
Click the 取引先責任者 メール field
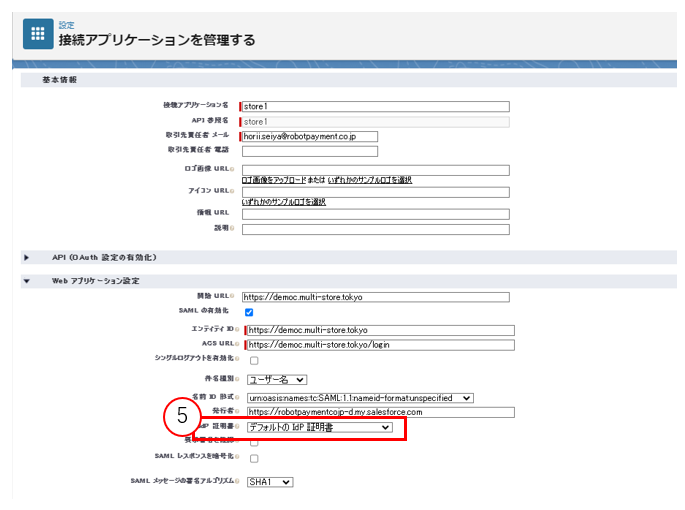click(310, 136)
